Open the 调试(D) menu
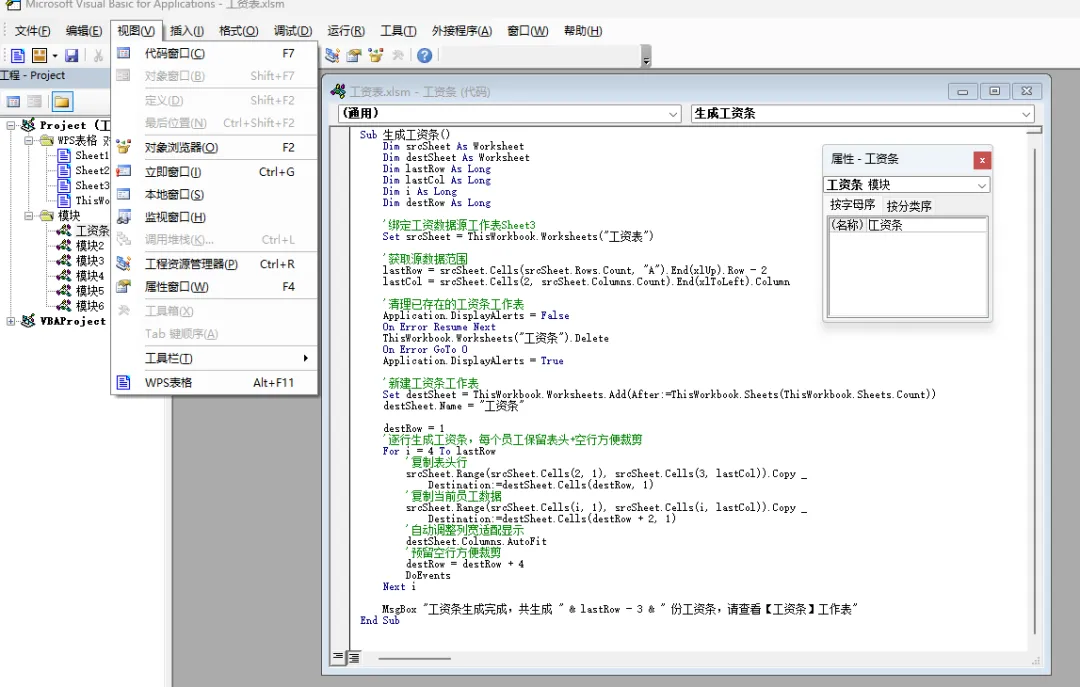 (x=293, y=31)
